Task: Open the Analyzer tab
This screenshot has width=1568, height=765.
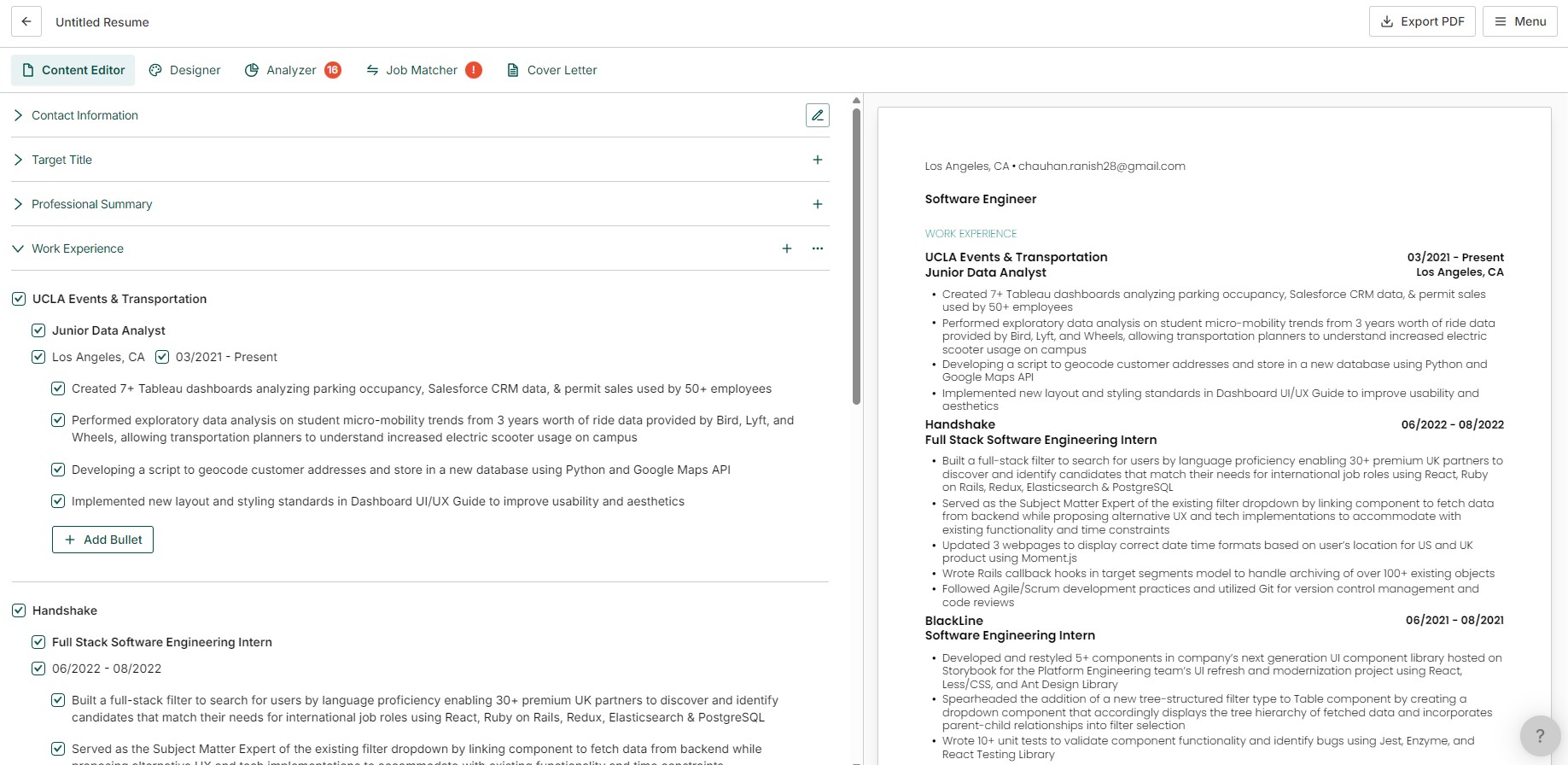Action: pyautogui.click(x=293, y=70)
